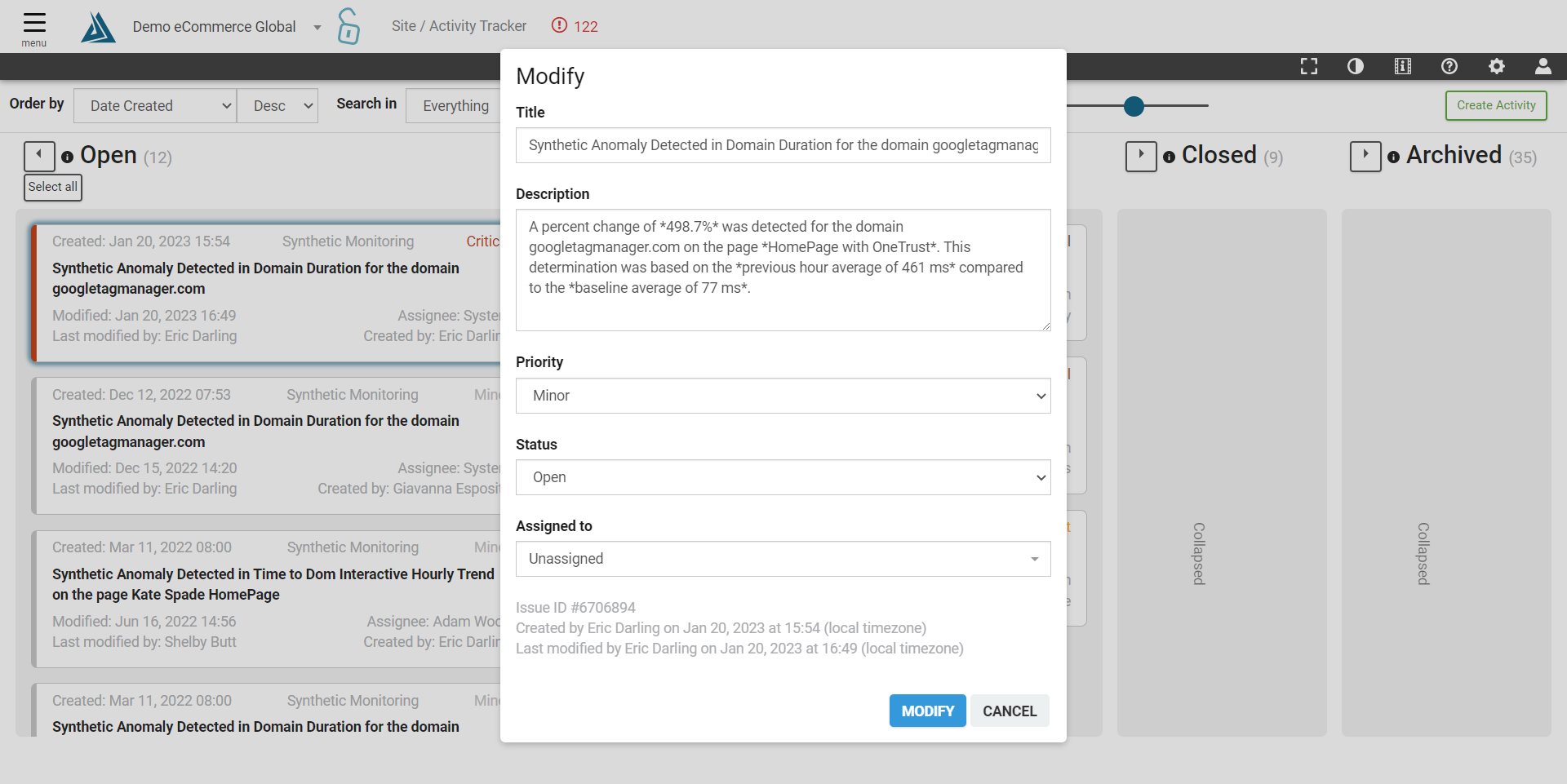
Task: Expand the Archived column arrow
Action: [x=1365, y=156]
